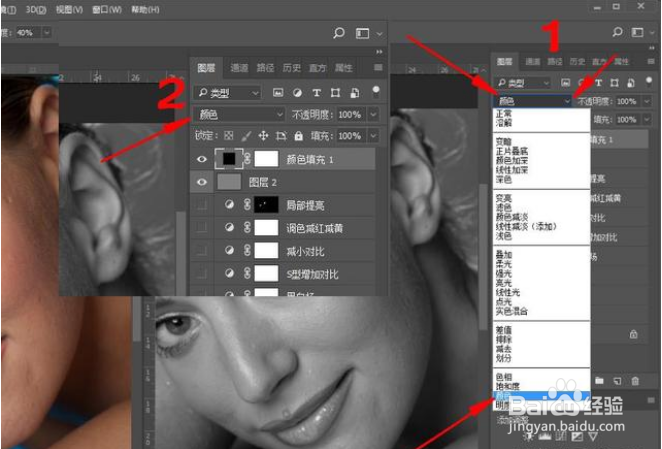Show the S型增加对比 layer visibility box

(x=202, y=274)
